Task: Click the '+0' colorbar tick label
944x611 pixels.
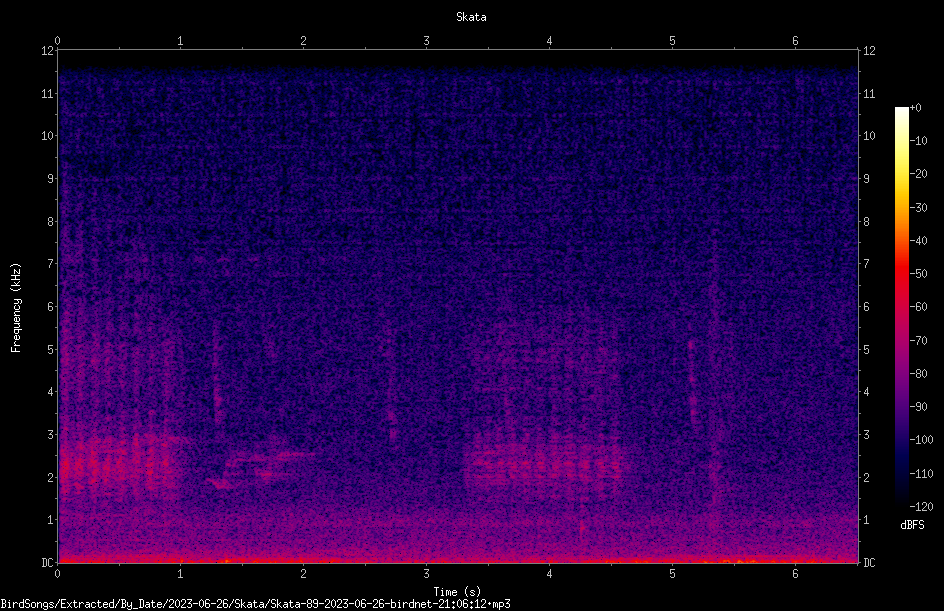Action: tap(915, 107)
